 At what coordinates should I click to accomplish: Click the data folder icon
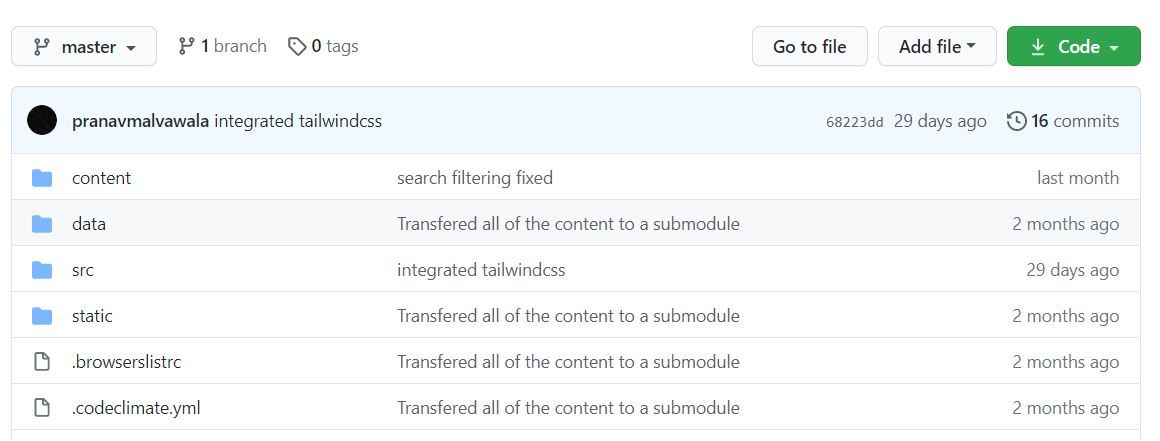tap(42, 224)
